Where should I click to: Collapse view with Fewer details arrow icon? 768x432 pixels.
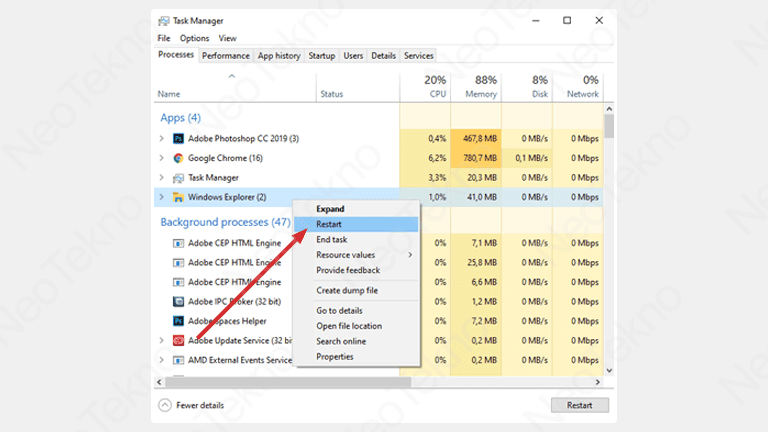[x=165, y=405]
